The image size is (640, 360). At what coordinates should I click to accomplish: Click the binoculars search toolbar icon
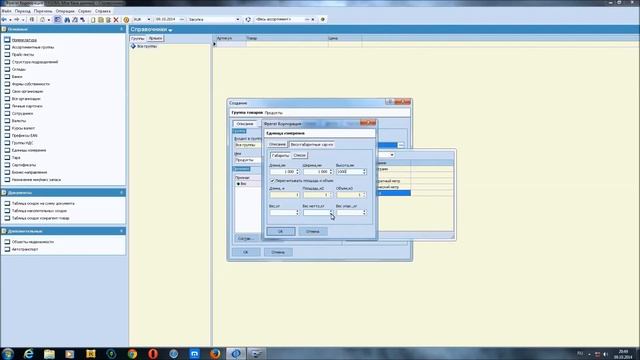tap(67, 20)
